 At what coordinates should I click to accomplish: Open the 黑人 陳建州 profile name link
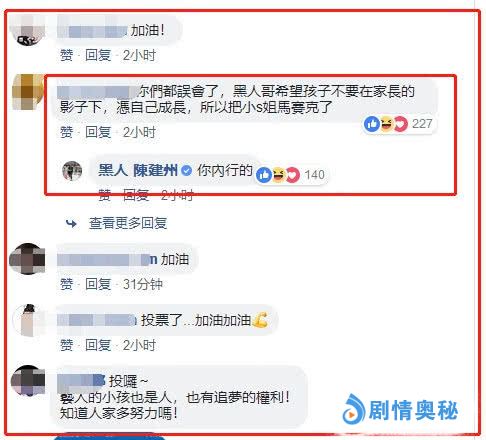138,171
